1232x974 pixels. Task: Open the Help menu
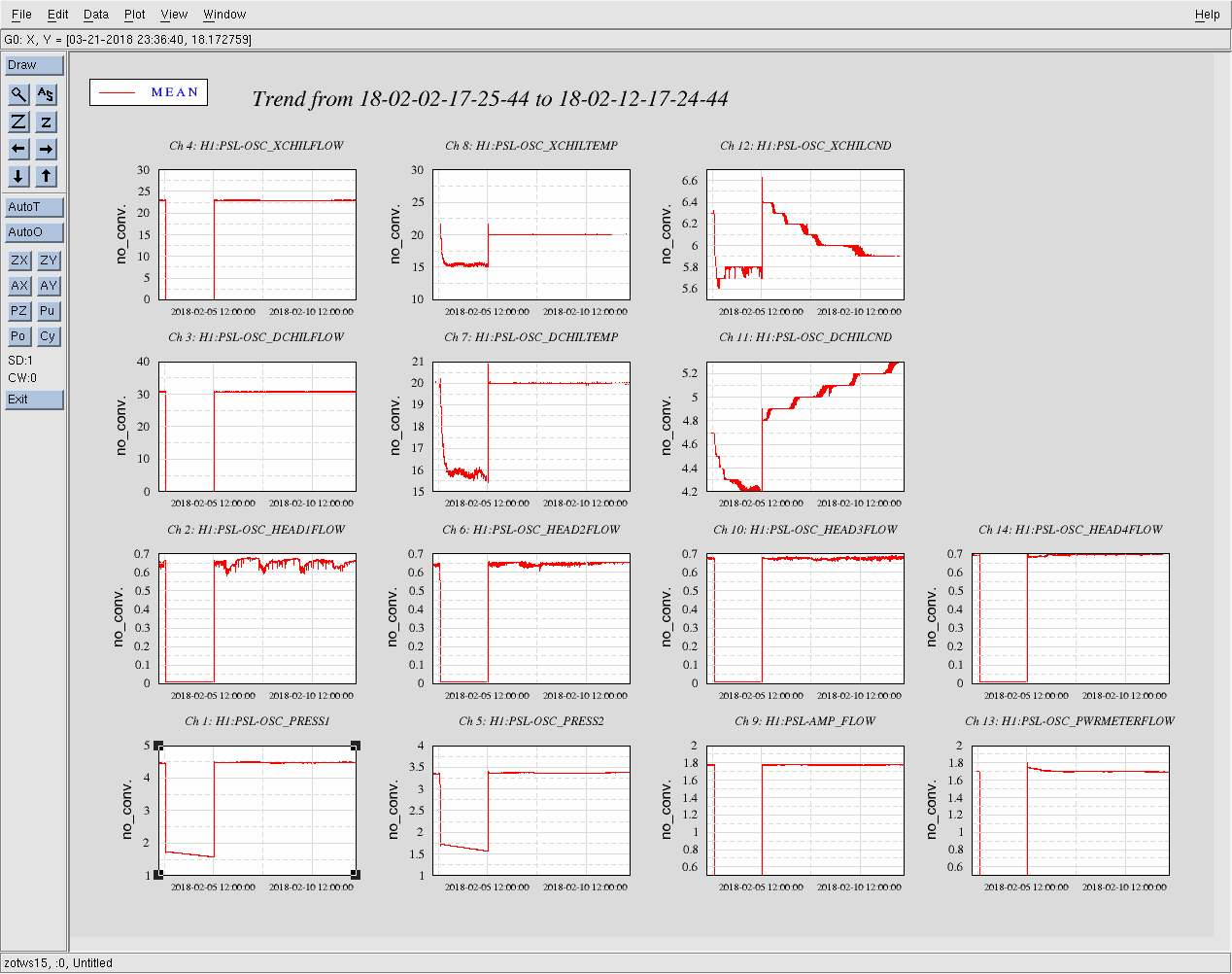[1208, 15]
